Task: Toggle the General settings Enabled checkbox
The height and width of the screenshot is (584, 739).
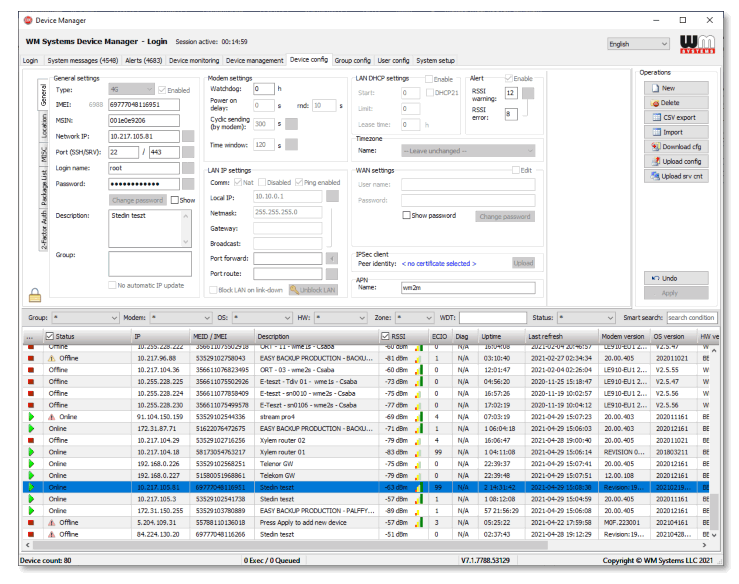Action: pyautogui.click(x=162, y=90)
